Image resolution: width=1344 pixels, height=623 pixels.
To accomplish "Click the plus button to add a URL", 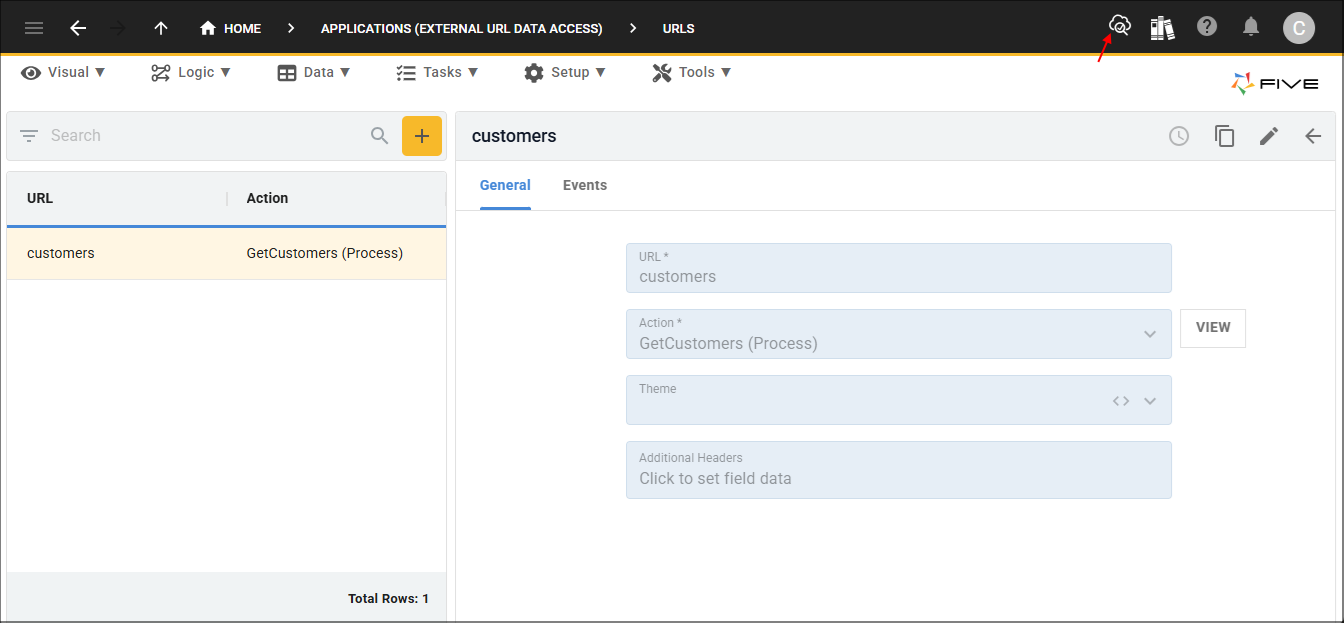I will (422, 136).
